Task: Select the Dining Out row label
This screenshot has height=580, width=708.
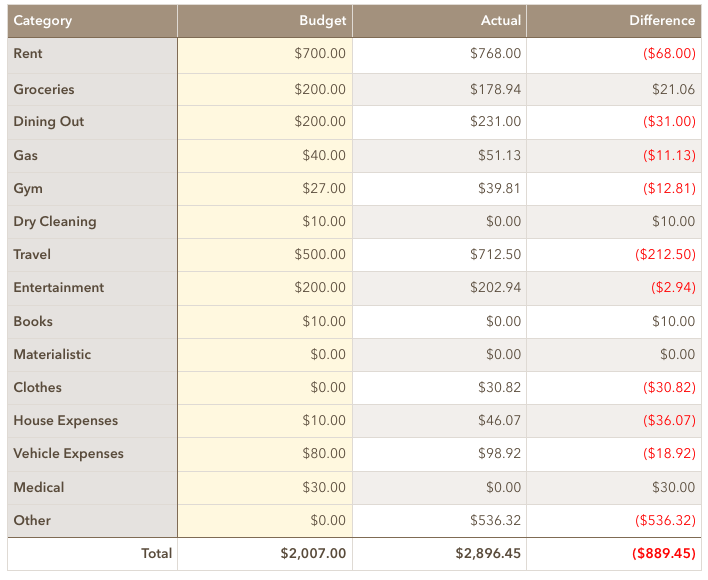Action: 93,122
